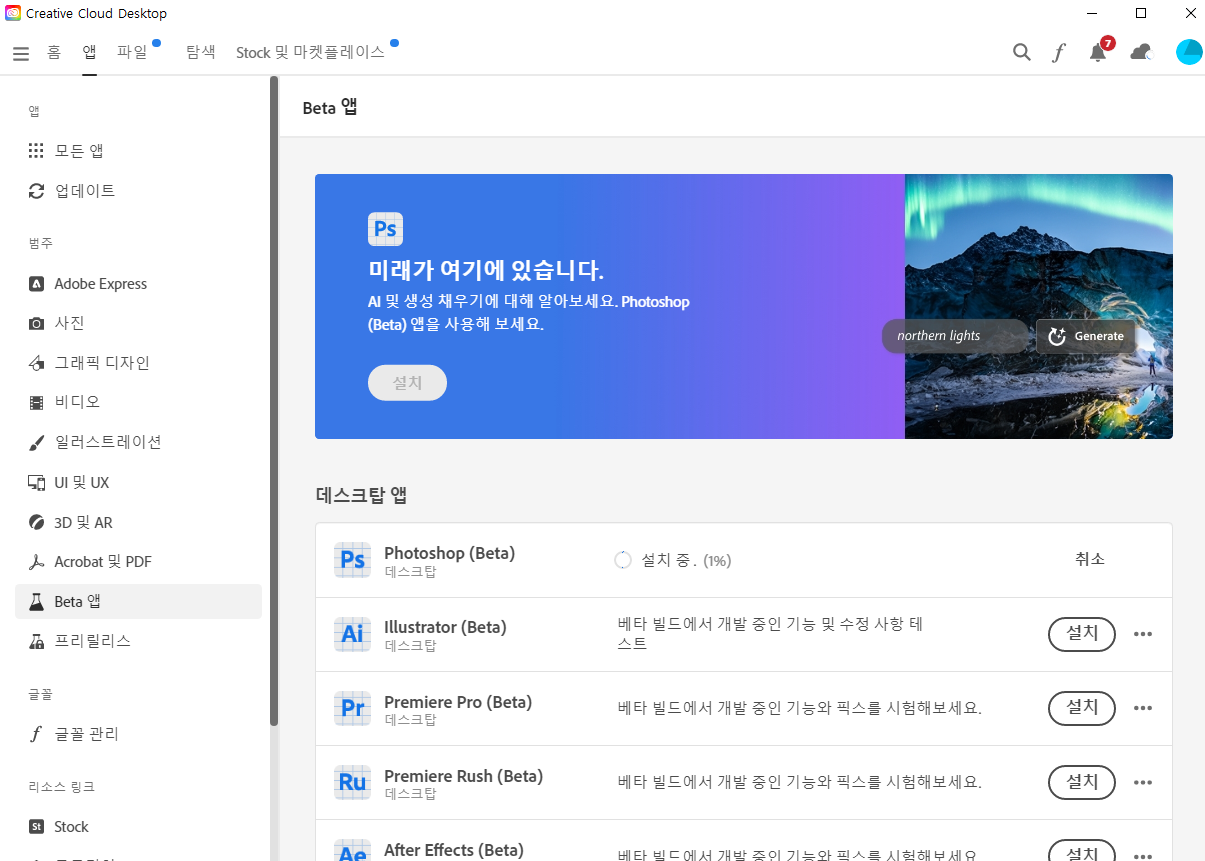Click the Illustrator (Beta) Ai icon

click(352, 634)
